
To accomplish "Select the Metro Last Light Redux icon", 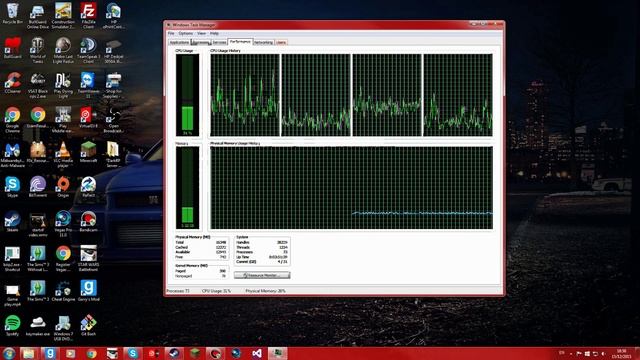I will click(x=63, y=51).
